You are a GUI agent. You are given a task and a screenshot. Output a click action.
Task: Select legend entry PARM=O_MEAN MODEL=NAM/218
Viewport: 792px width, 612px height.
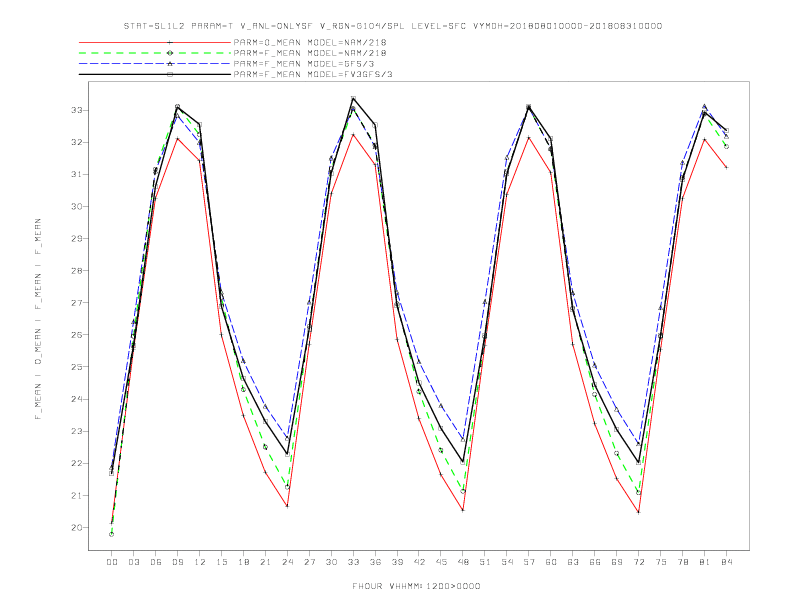310,42
